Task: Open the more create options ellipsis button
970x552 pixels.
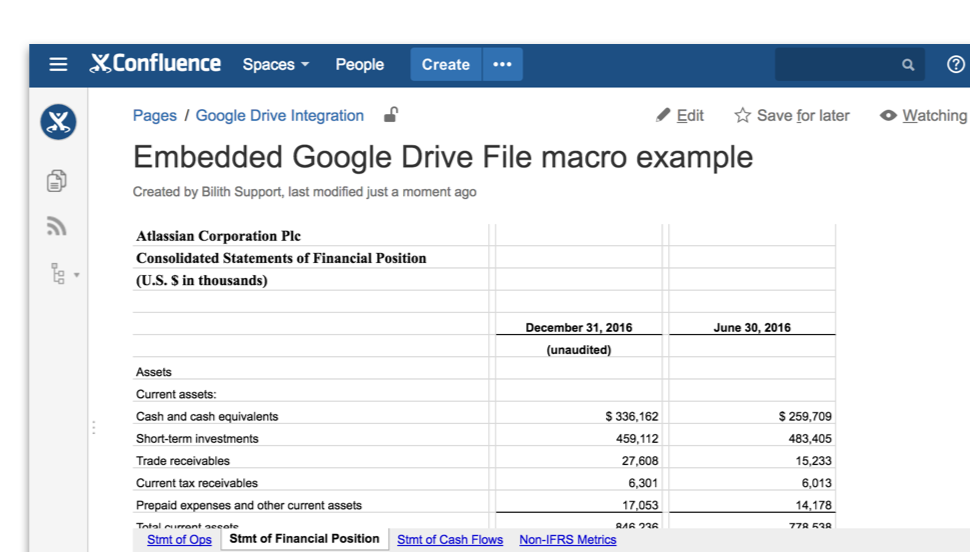Action: pos(502,64)
